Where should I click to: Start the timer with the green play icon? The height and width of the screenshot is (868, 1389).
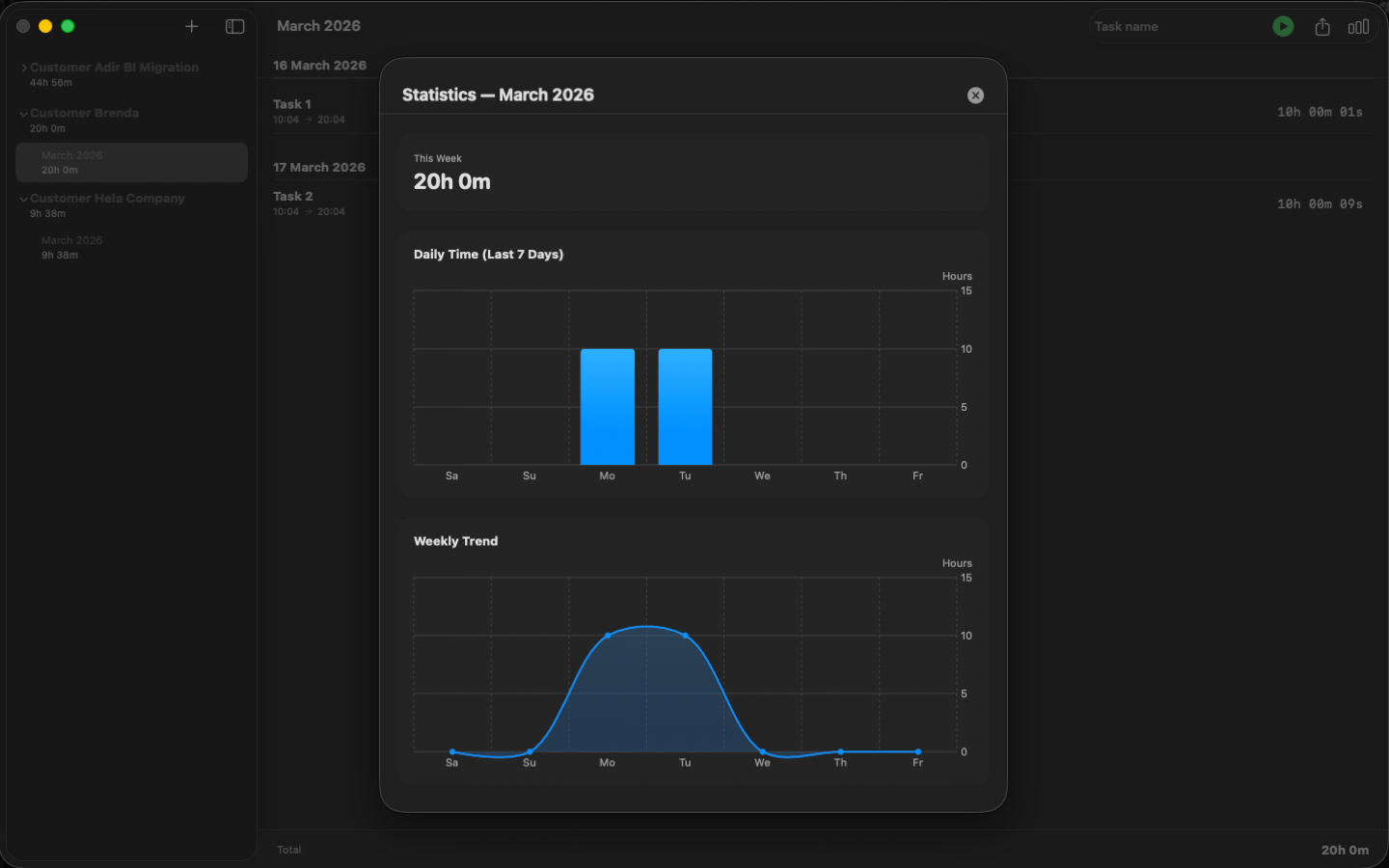click(x=1283, y=26)
